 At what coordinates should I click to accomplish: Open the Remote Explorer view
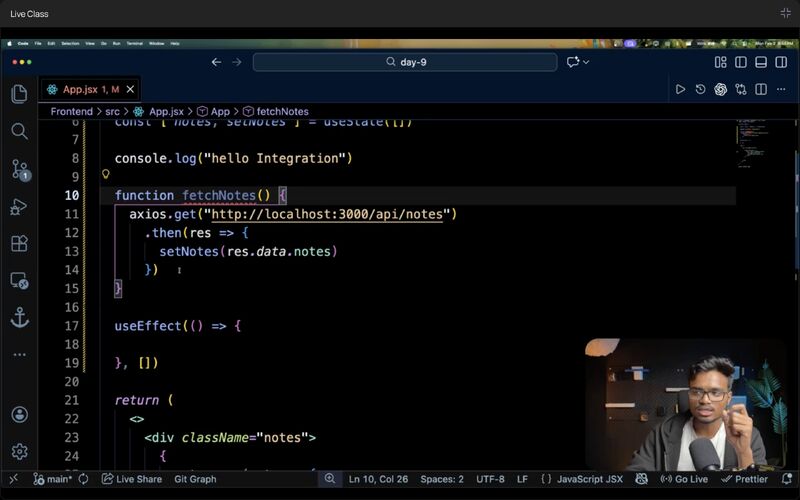point(19,281)
